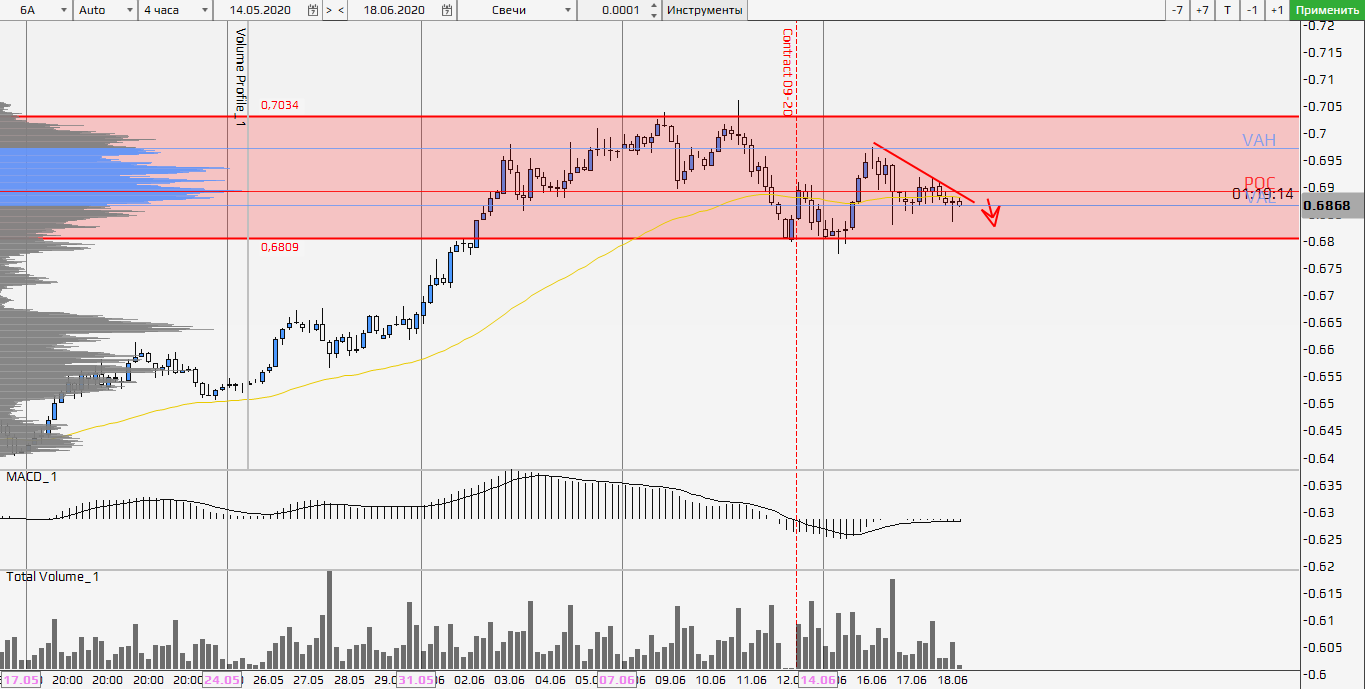Screen dimensions: 1365x689
Task: Select the 'Volume Profile_1' label
Action: pos(240,76)
